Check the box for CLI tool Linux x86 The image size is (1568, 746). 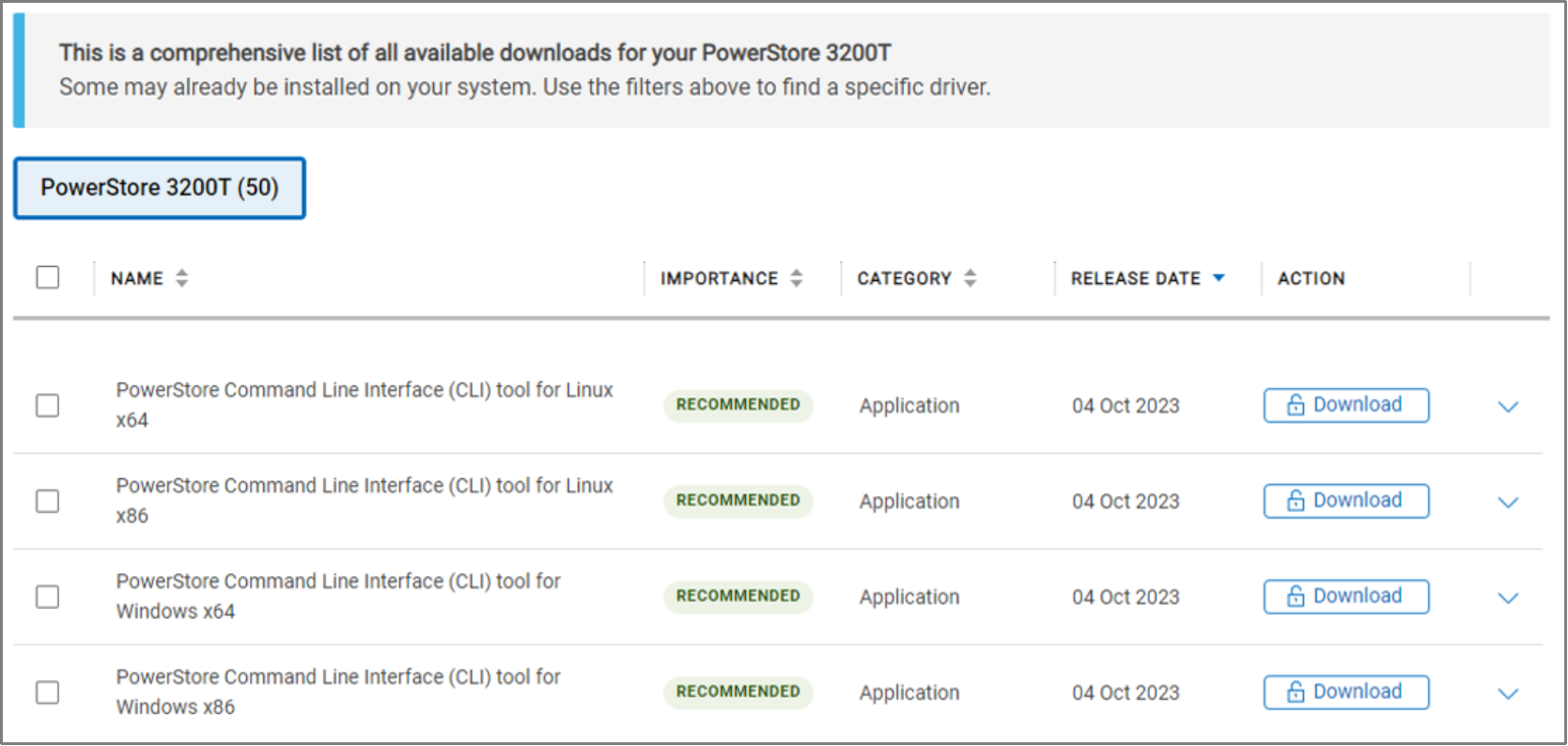(x=48, y=501)
